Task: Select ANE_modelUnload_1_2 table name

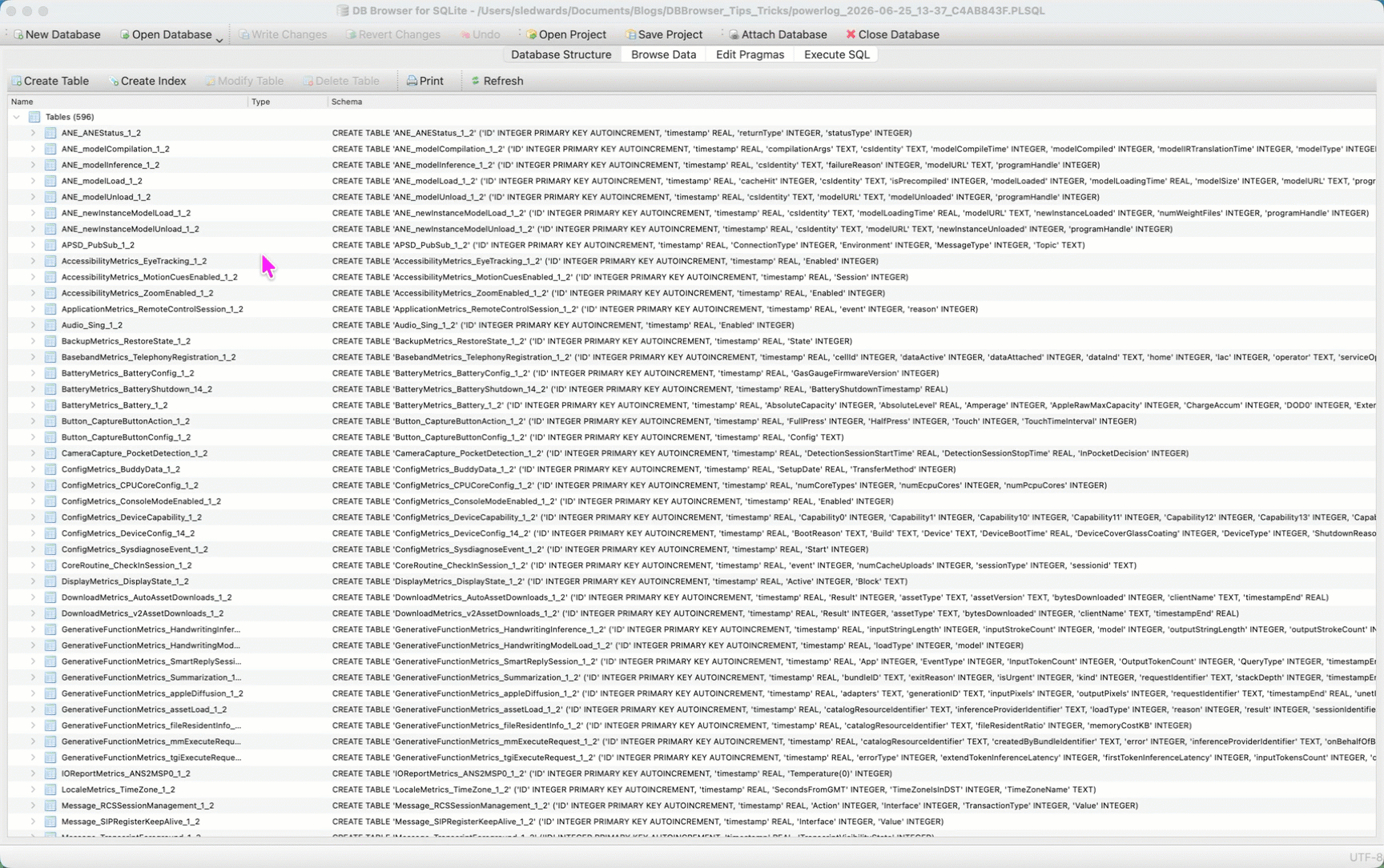Action: pos(106,197)
